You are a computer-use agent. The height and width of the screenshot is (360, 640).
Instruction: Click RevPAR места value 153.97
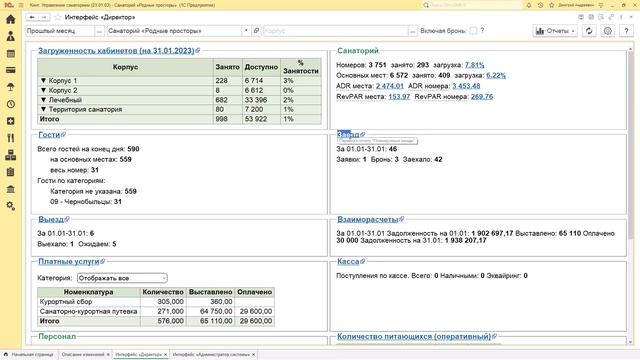[x=399, y=96]
